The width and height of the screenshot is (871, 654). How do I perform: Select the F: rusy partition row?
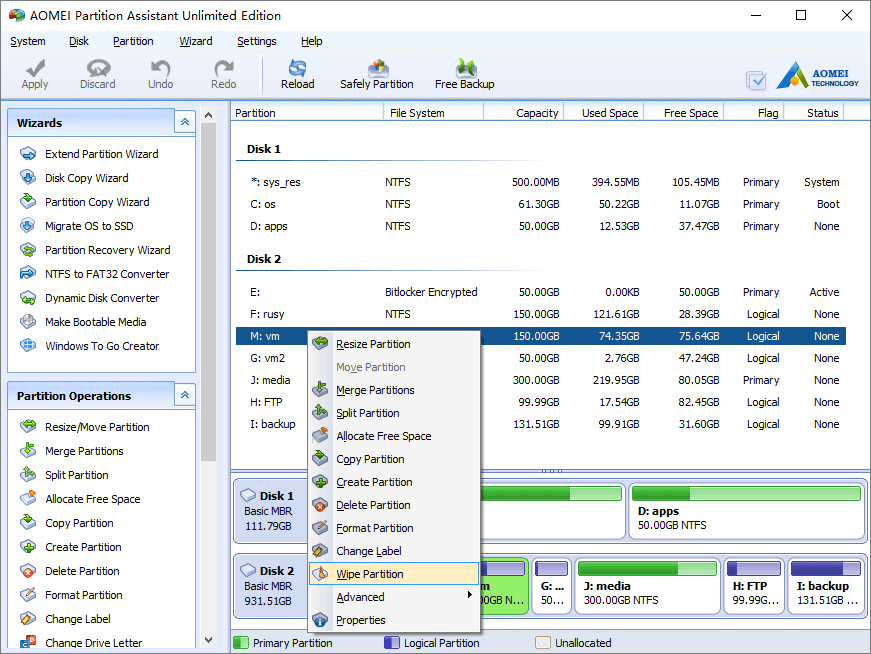coord(540,314)
